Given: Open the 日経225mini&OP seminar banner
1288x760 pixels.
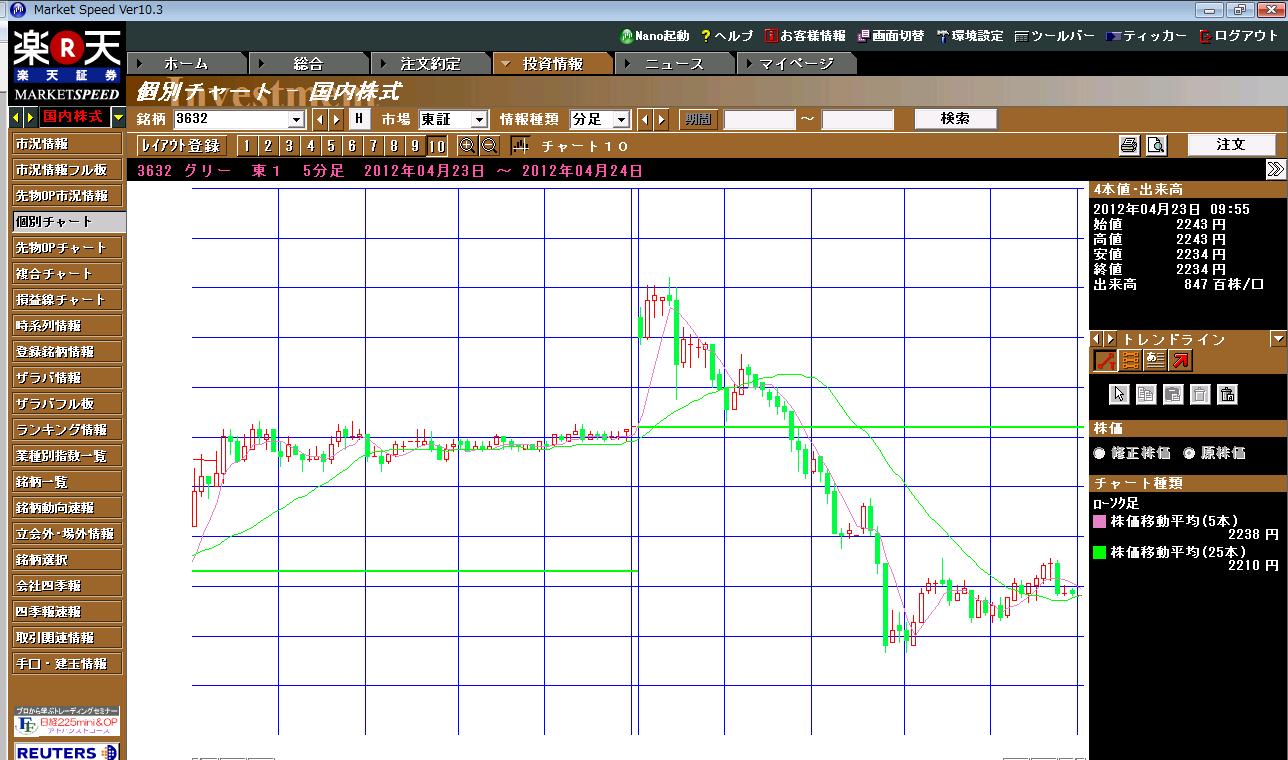Looking at the screenshot, I should pyautogui.click(x=68, y=722).
